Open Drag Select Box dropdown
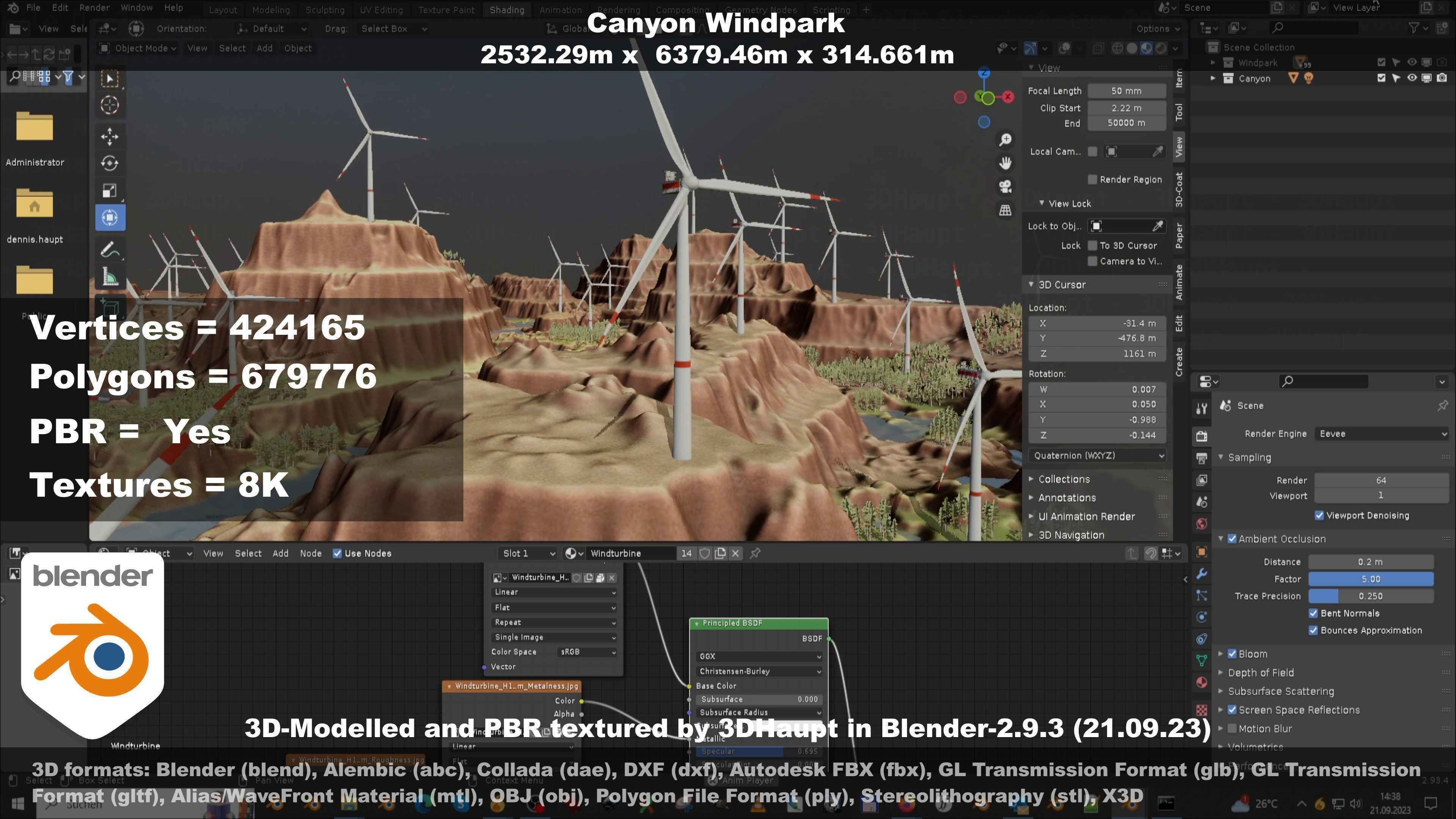Screen dimensions: 1456x819 [394, 29]
